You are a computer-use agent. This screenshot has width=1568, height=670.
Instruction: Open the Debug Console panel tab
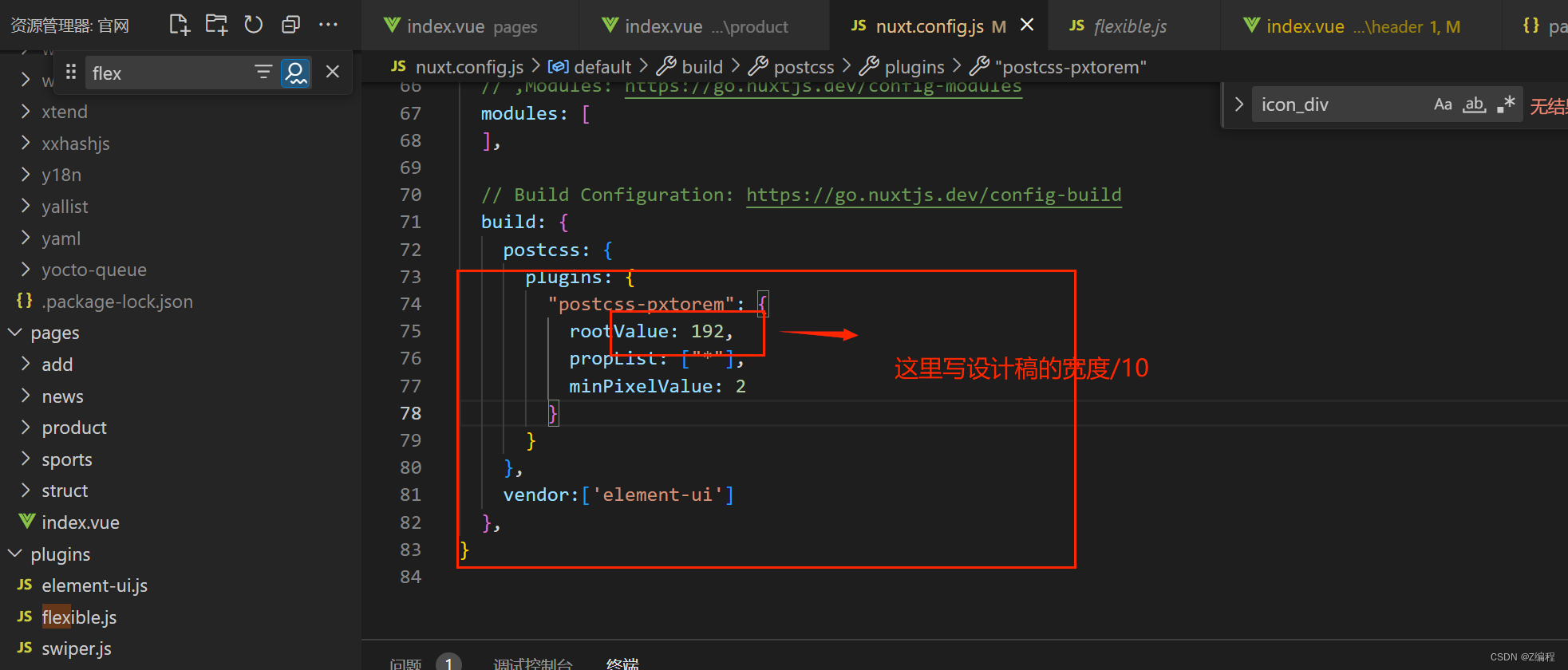pos(533,664)
